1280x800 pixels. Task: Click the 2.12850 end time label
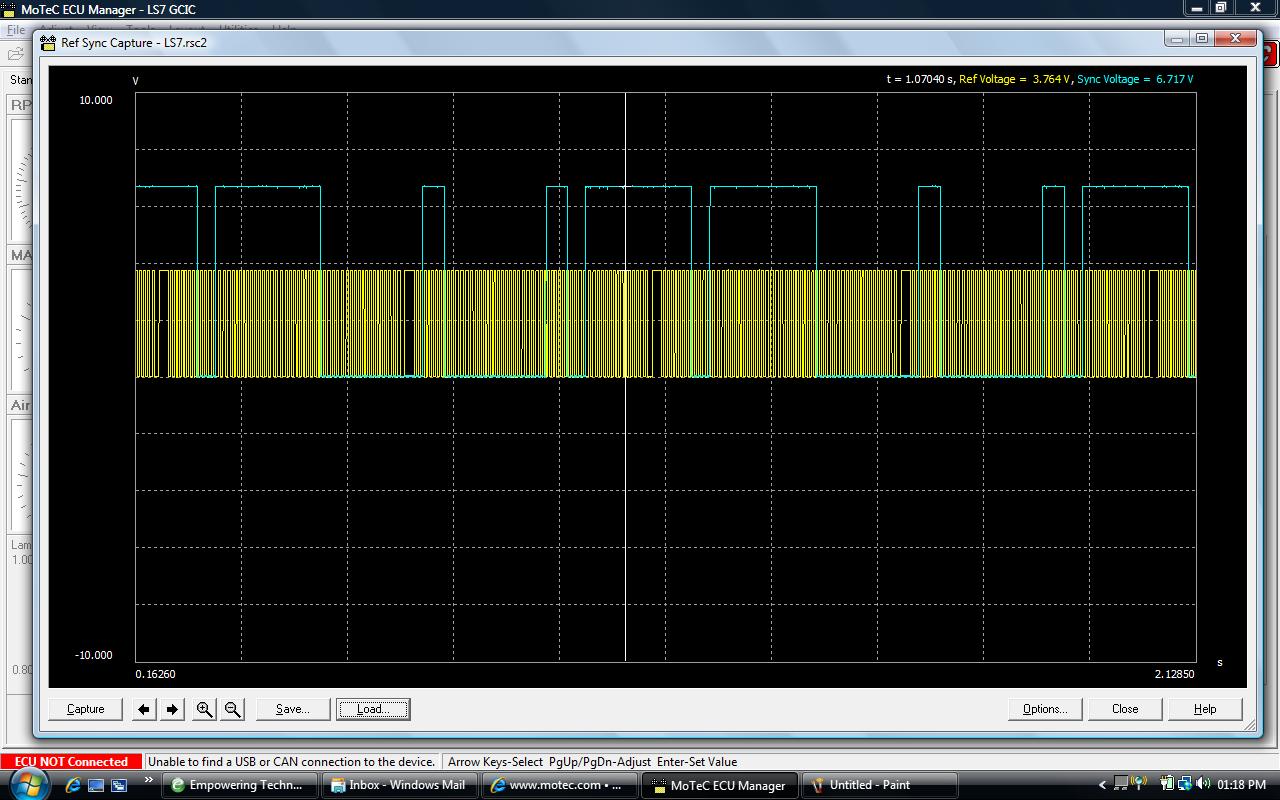1174,674
